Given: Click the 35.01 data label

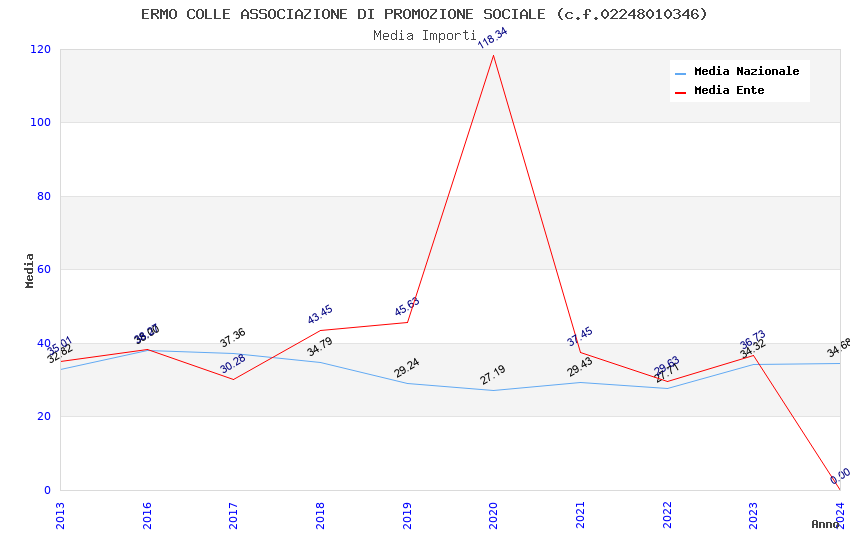Looking at the screenshot, I should click(x=60, y=345).
